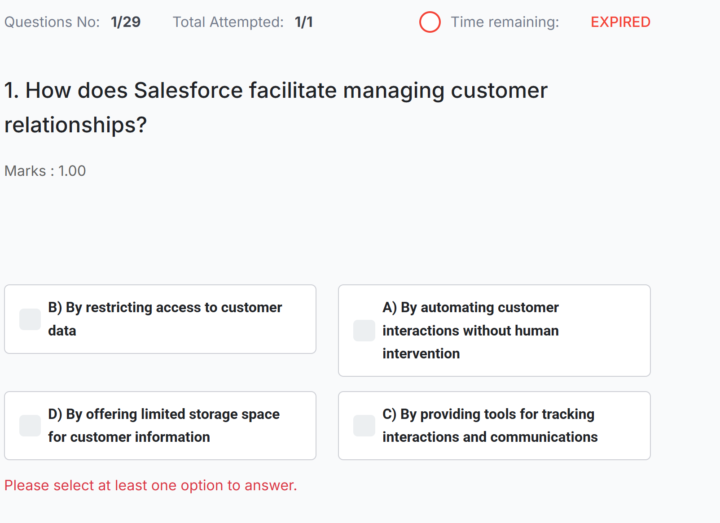This screenshot has height=523, width=720.
Task: Click the "Total Attempted:" label
Action: [x=228, y=22]
